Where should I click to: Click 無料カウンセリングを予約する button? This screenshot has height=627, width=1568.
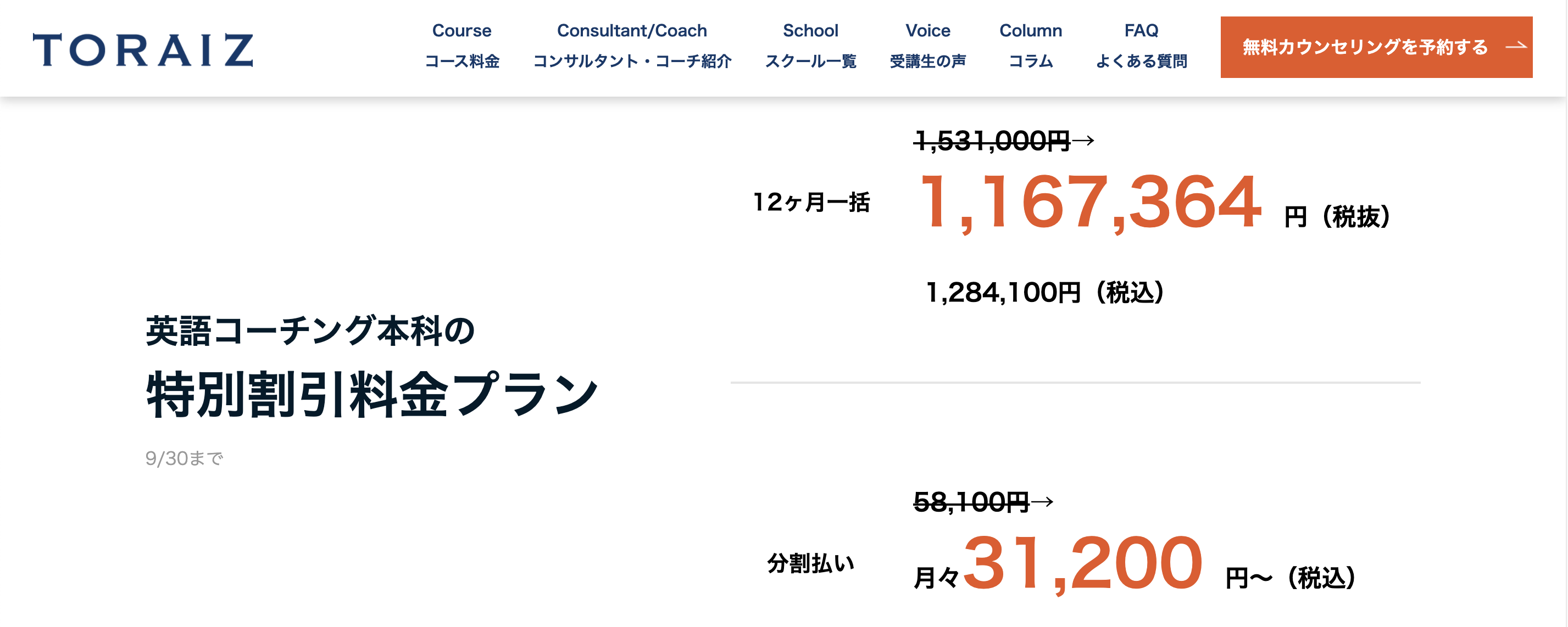(x=1376, y=47)
